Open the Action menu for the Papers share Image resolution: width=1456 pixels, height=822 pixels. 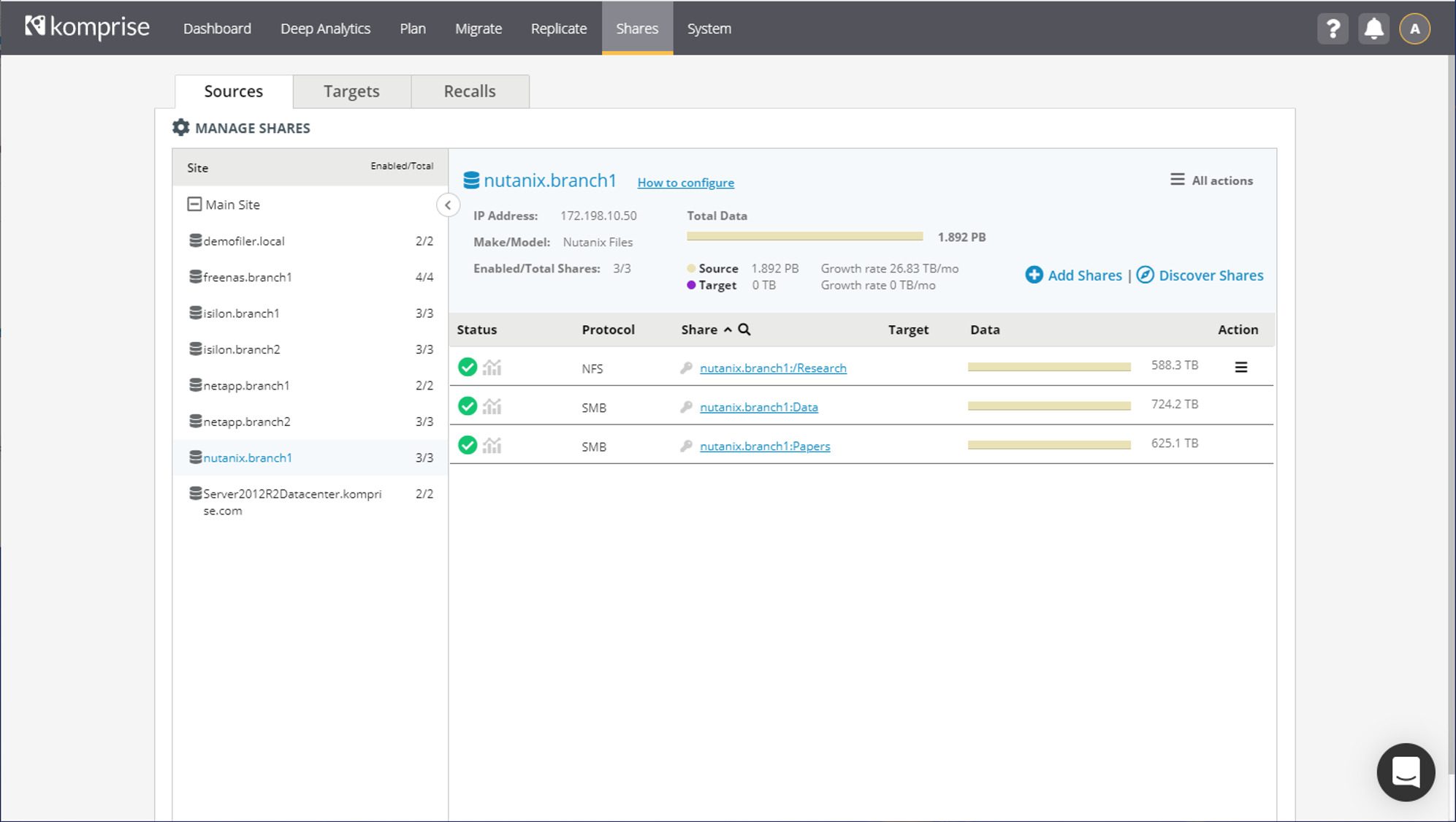(x=1241, y=445)
